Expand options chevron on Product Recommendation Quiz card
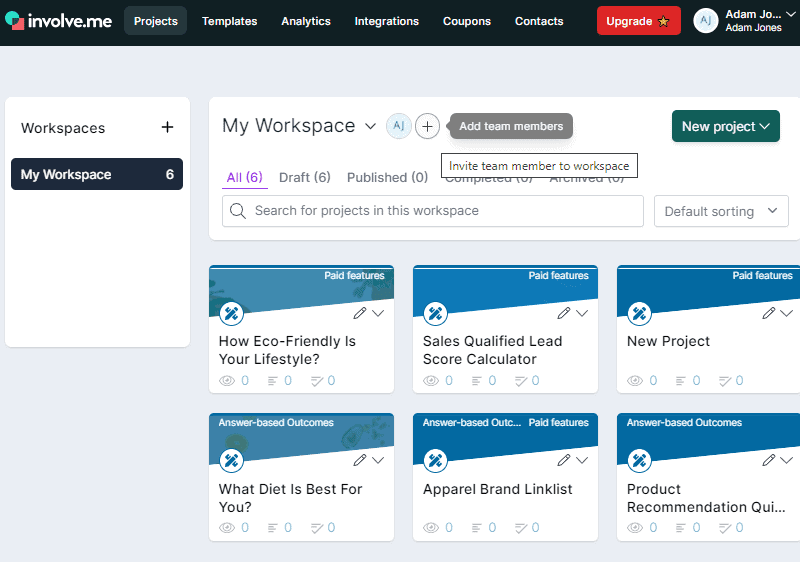 click(x=785, y=461)
